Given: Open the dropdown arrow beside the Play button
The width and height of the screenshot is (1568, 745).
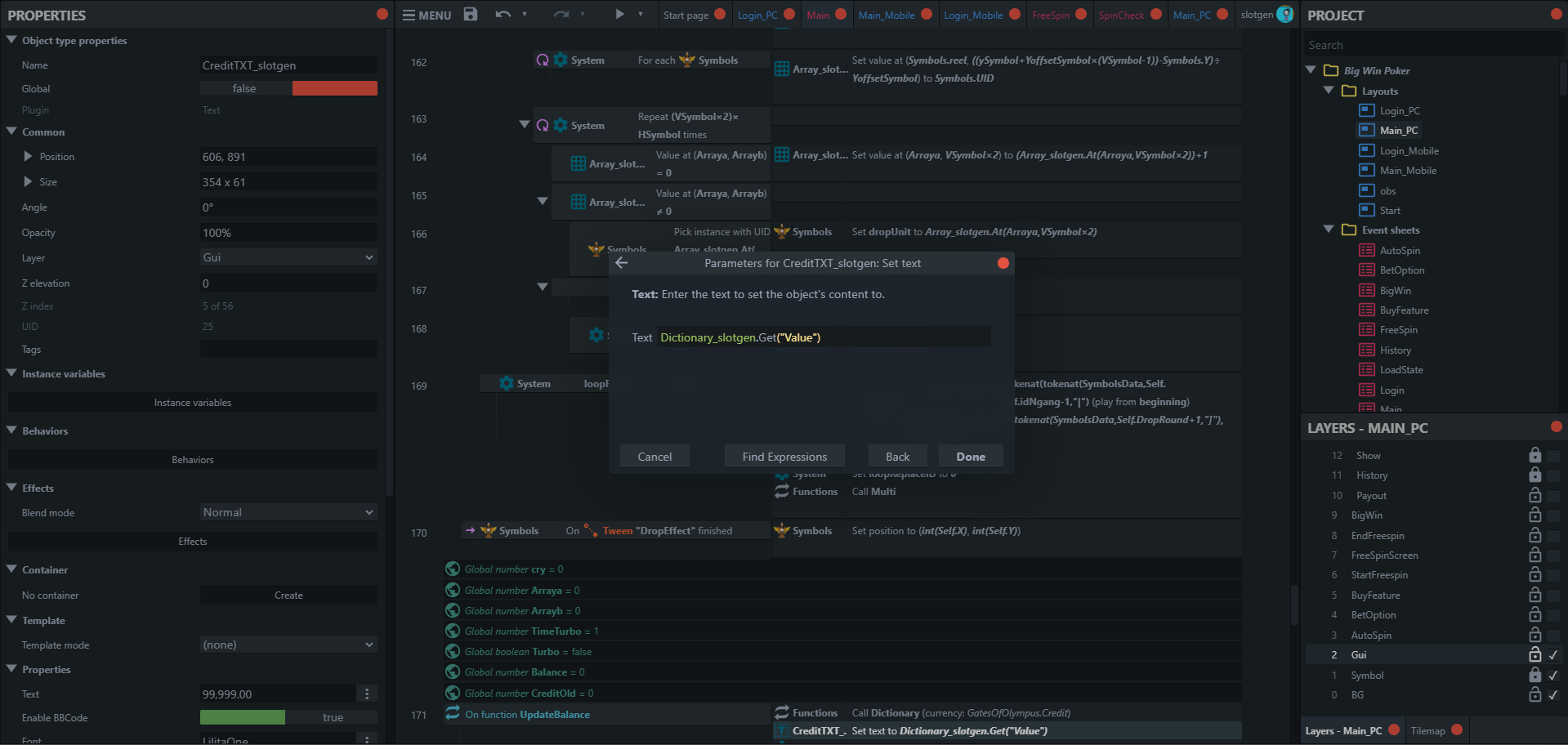Looking at the screenshot, I should pos(641,14).
